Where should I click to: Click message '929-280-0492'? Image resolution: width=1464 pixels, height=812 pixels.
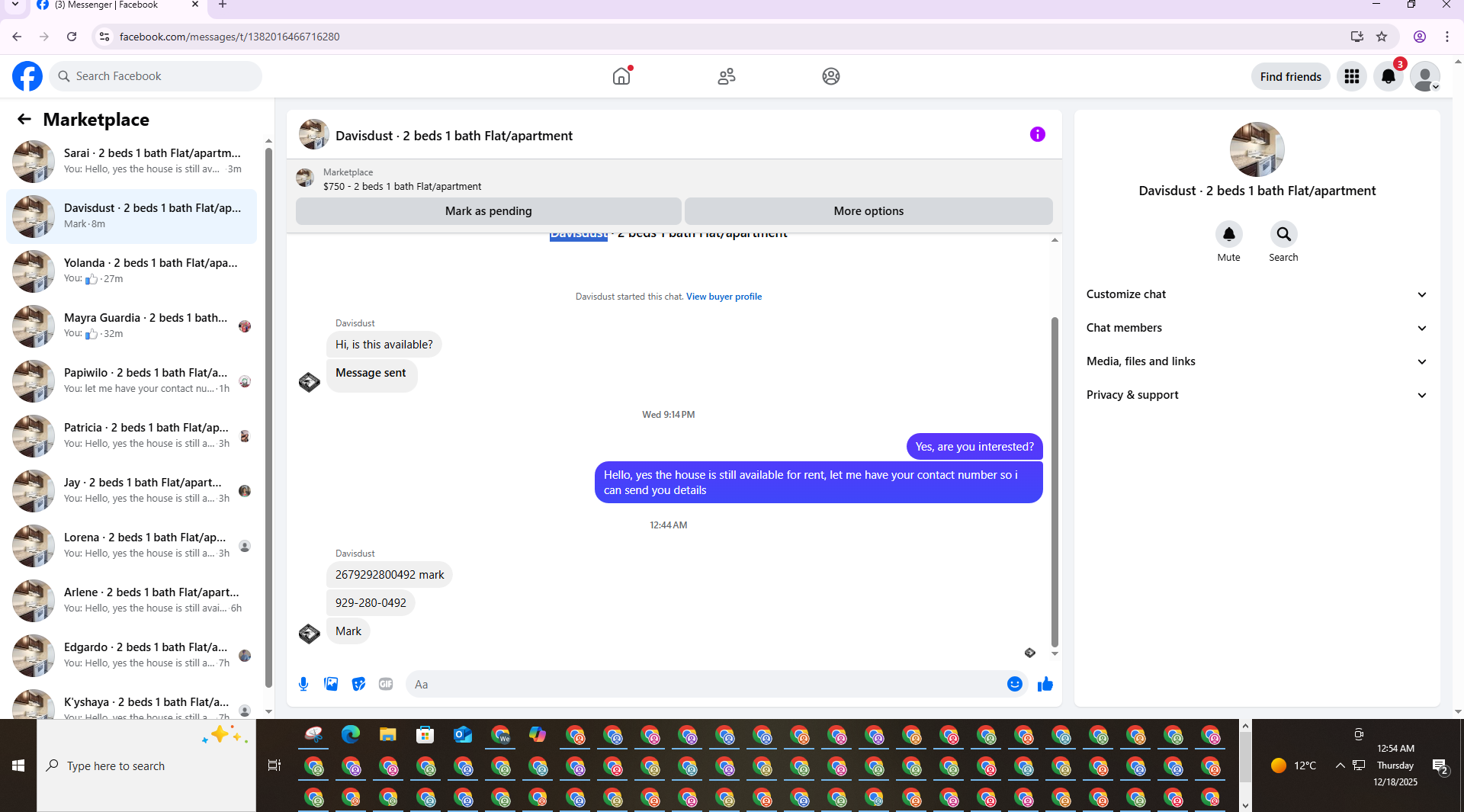click(x=371, y=603)
